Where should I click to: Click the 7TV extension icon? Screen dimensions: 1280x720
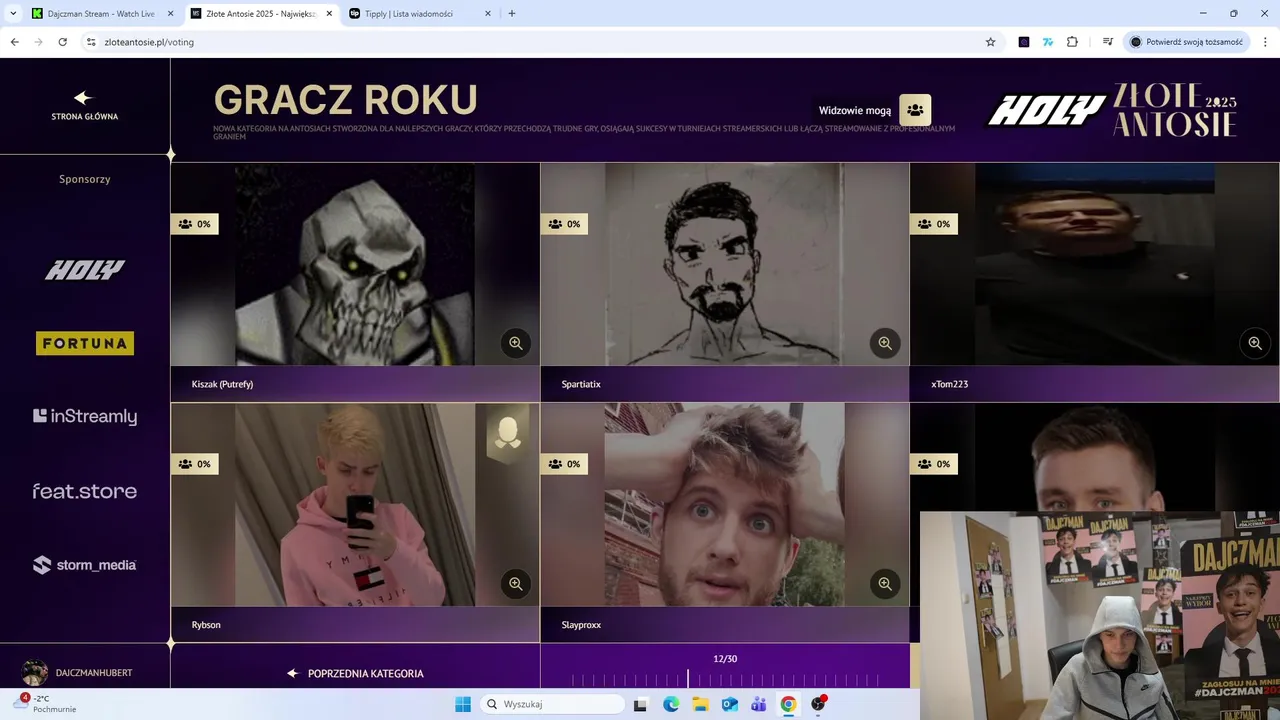pos(1048,42)
